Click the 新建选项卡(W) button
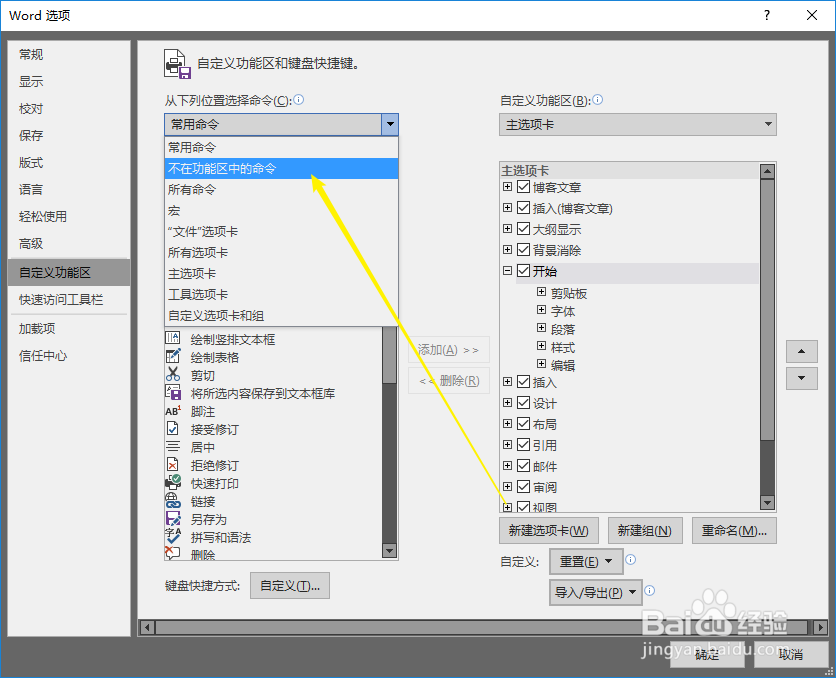 click(x=549, y=530)
